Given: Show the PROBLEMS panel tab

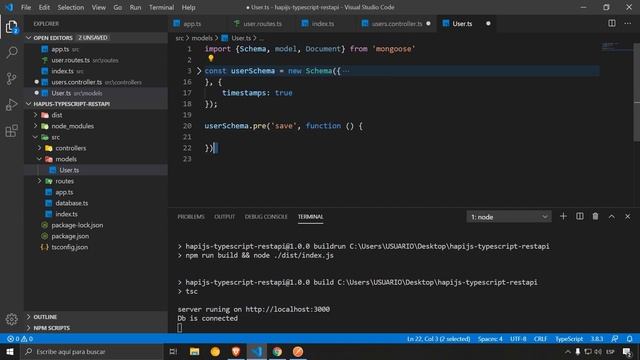Looking at the screenshot, I should tap(191, 217).
